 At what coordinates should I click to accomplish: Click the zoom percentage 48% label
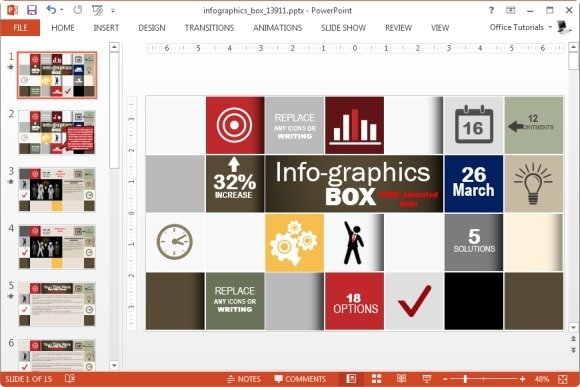542,379
